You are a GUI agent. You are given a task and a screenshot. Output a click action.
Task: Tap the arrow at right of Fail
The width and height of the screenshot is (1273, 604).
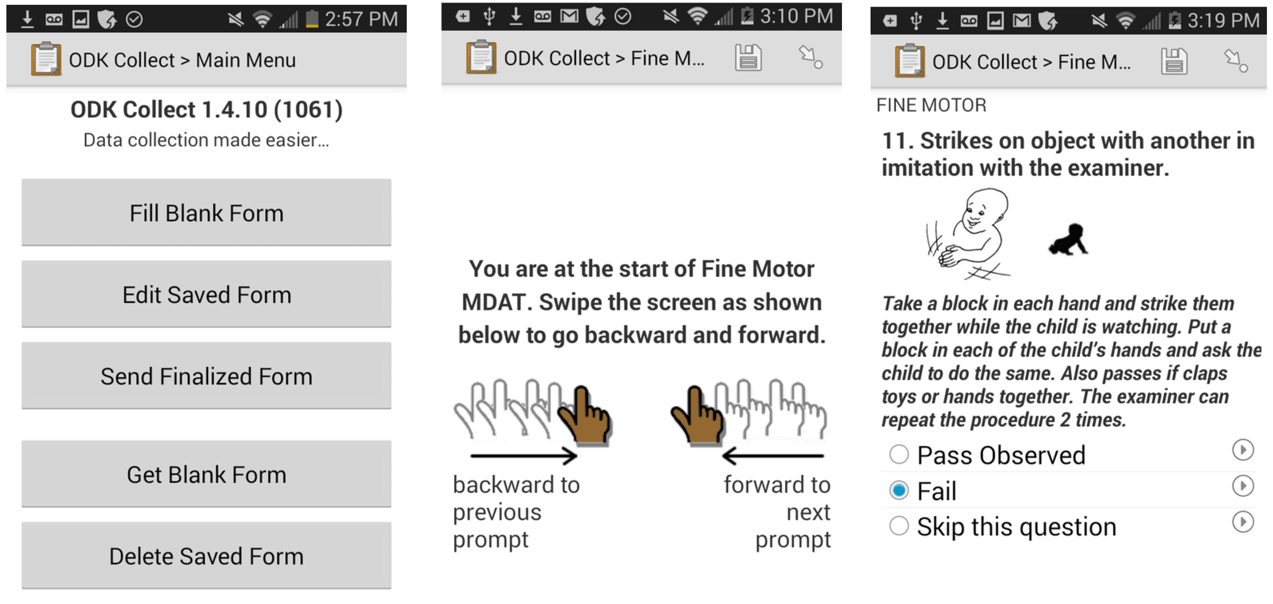1243,486
